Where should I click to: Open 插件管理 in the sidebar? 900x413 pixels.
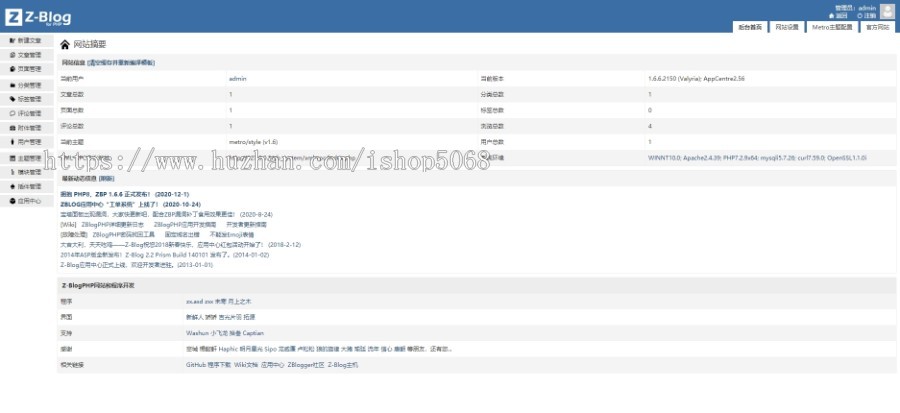click(25, 186)
